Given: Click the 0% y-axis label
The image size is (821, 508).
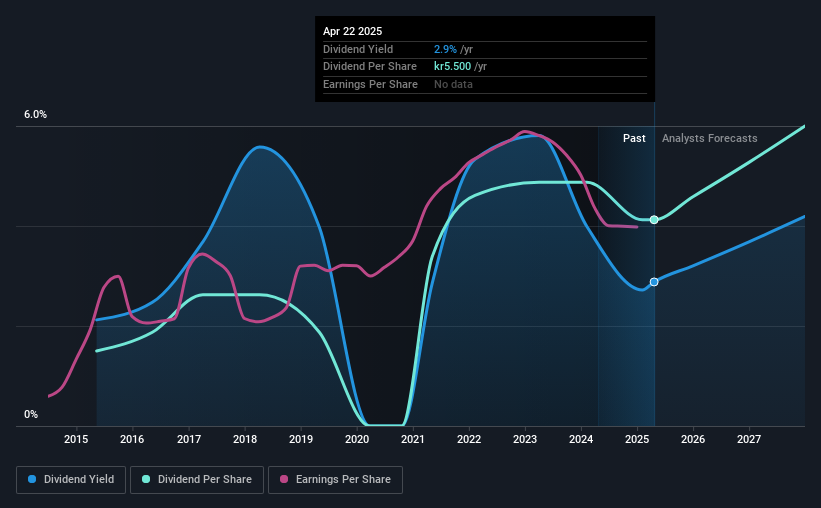Looking at the screenshot, I should pos(31,414).
